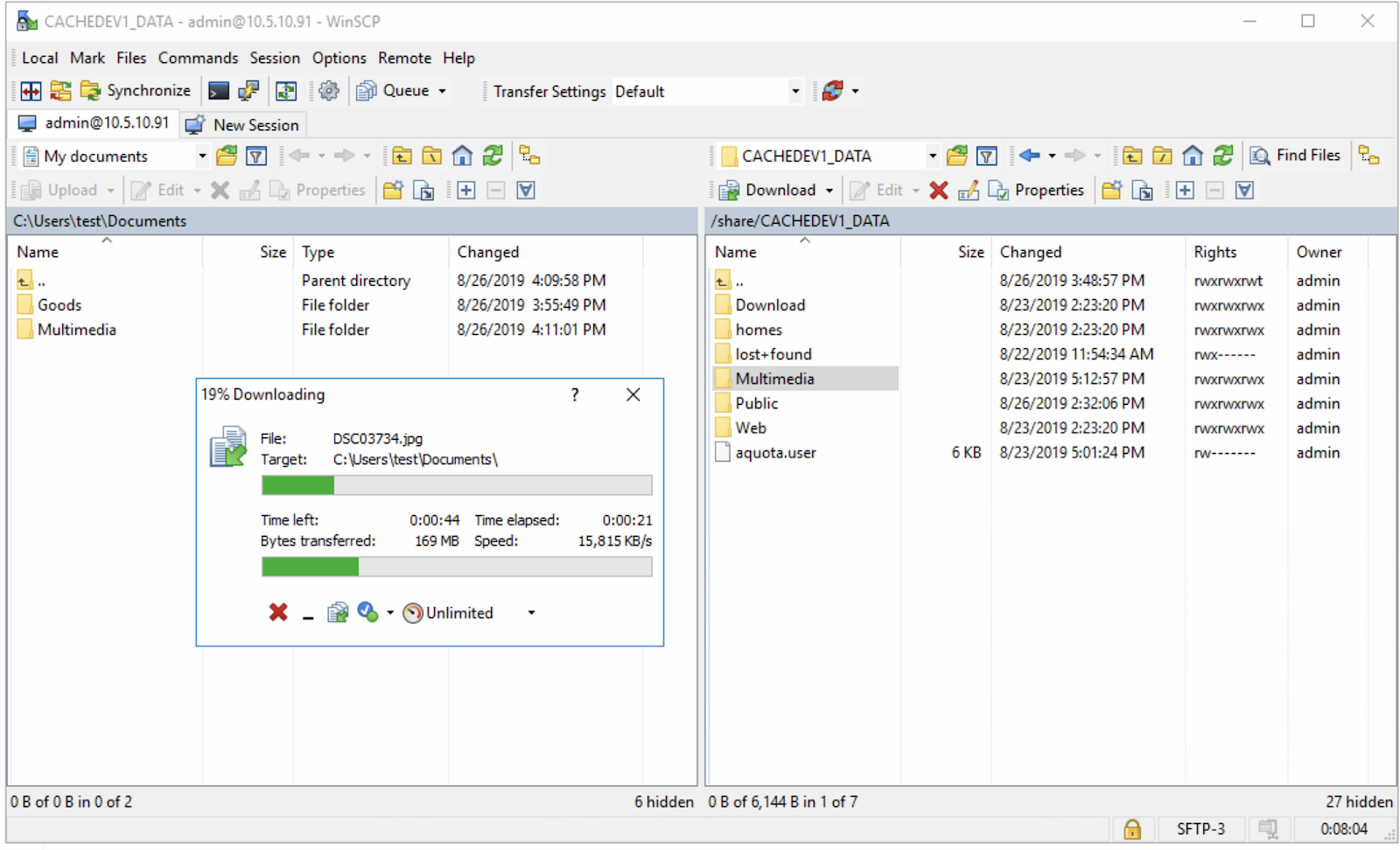
Task: Cancel download with red X in progress dialog
Action: point(278,612)
